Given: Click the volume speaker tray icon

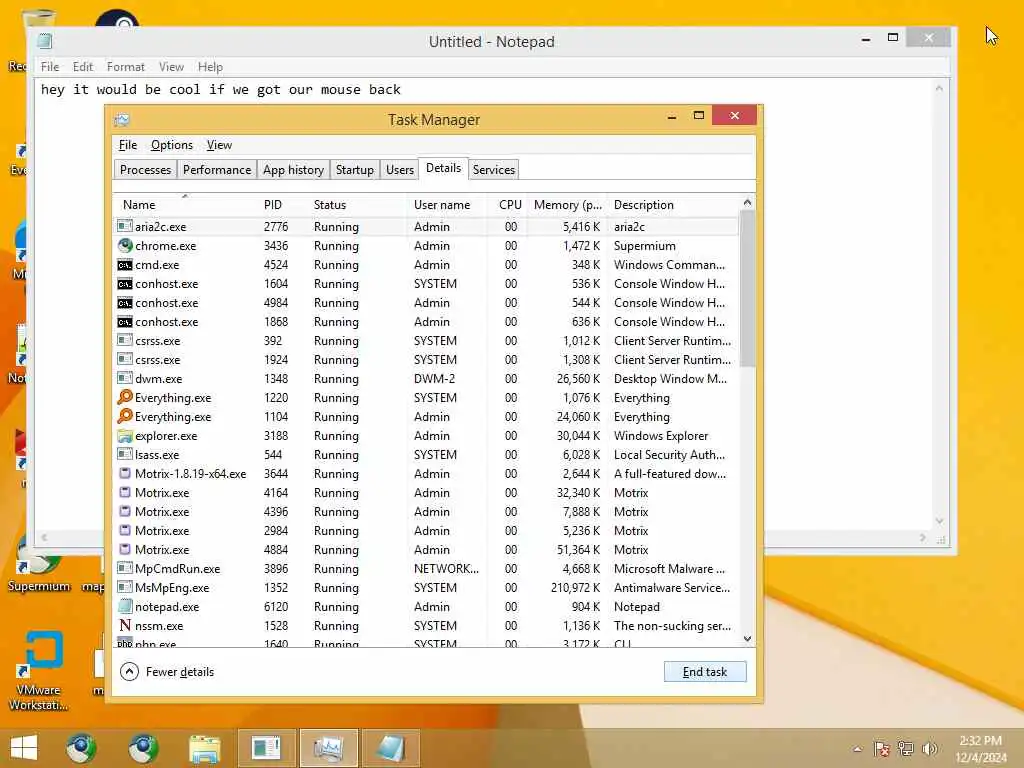Looking at the screenshot, I should tap(930, 748).
